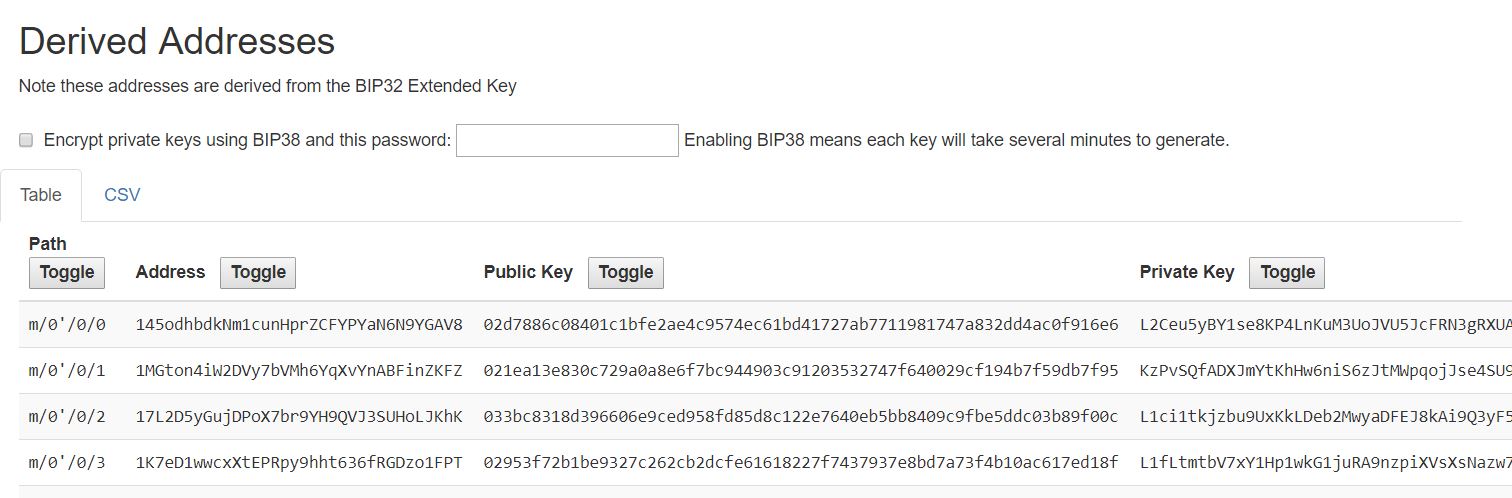Click the Derived Addresses heading

tap(177, 42)
